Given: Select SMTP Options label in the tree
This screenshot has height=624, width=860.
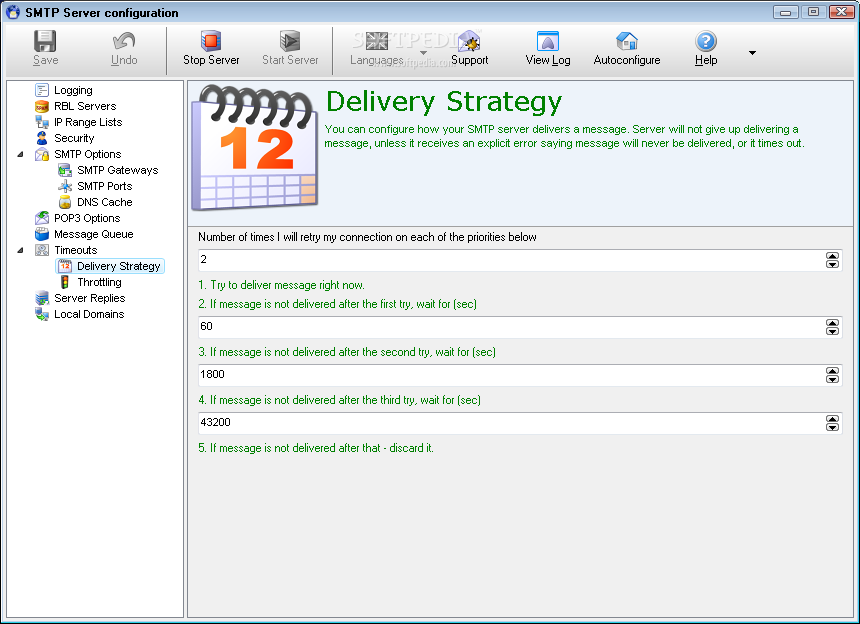Looking at the screenshot, I should pyautogui.click(x=87, y=154).
